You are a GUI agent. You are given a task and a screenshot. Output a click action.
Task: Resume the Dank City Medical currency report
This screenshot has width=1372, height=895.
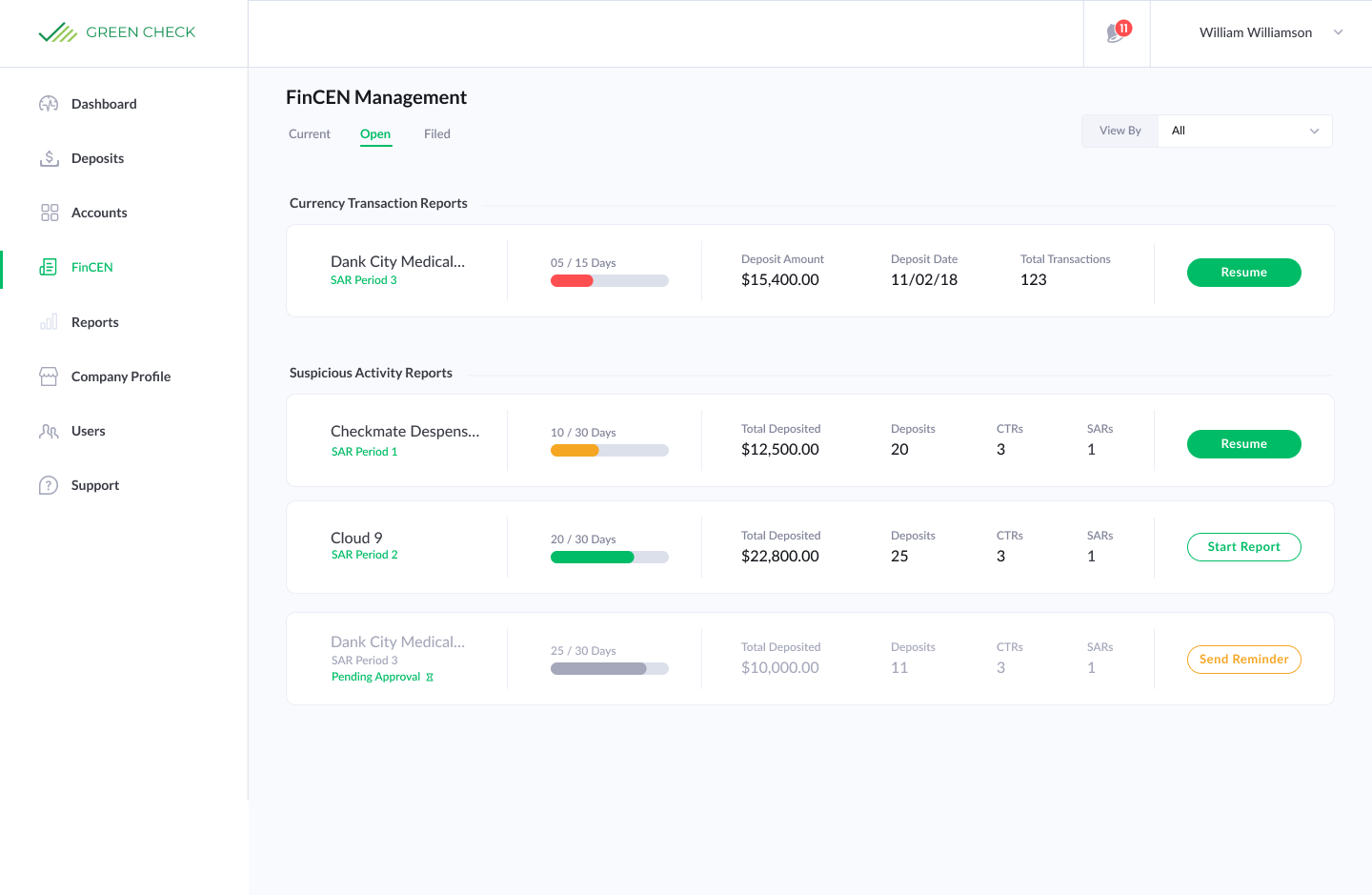point(1243,273)
